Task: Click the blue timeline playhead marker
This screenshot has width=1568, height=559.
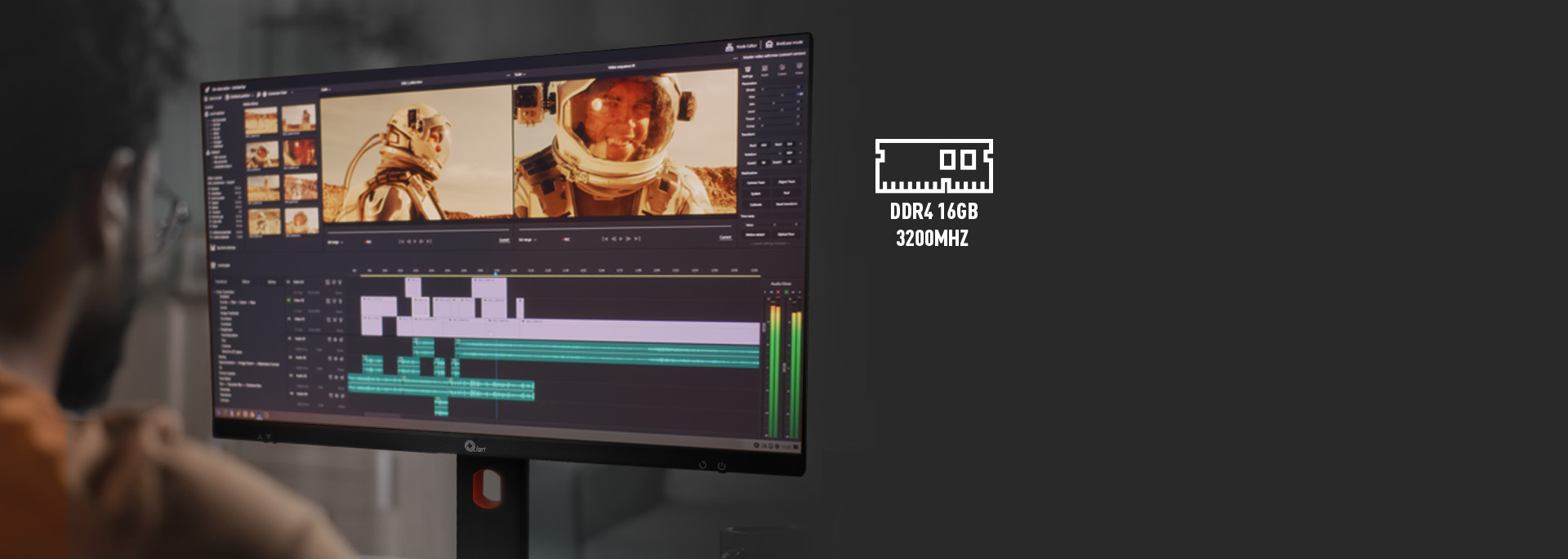Action: [496, 272]
